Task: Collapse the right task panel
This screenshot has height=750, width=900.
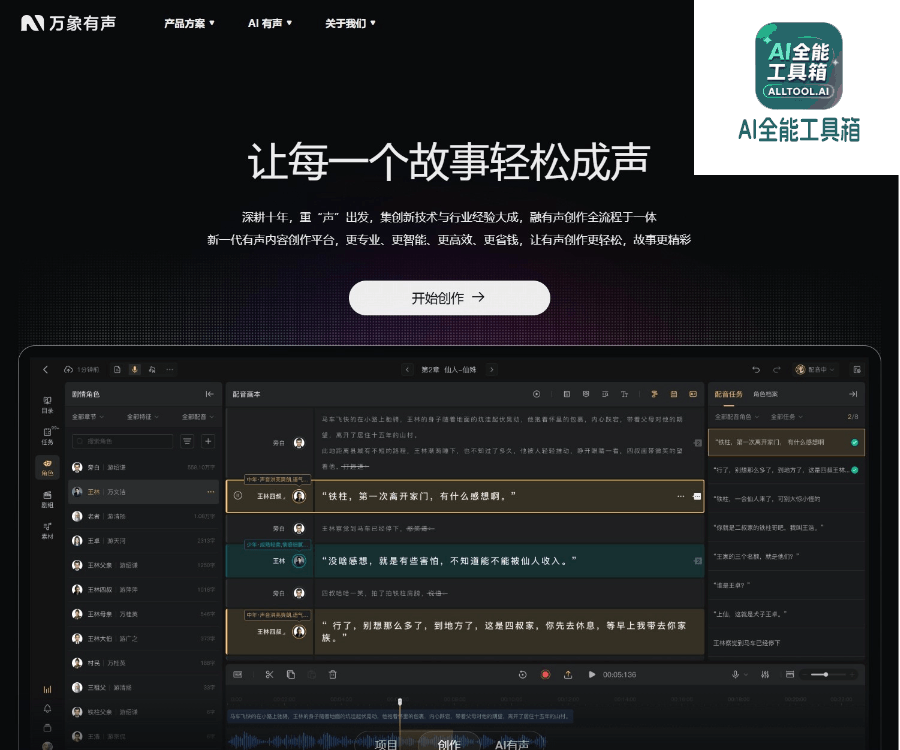Action: coord(854,394)
